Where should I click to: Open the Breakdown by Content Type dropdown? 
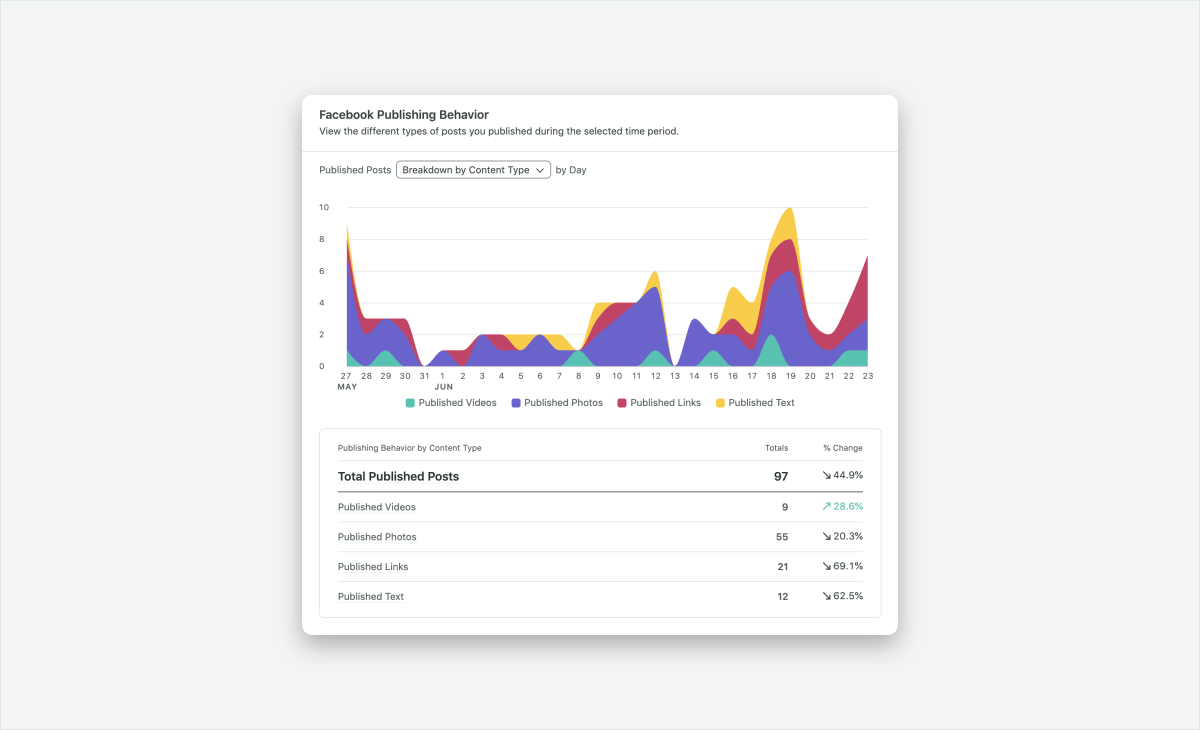(x=473, y=170)
